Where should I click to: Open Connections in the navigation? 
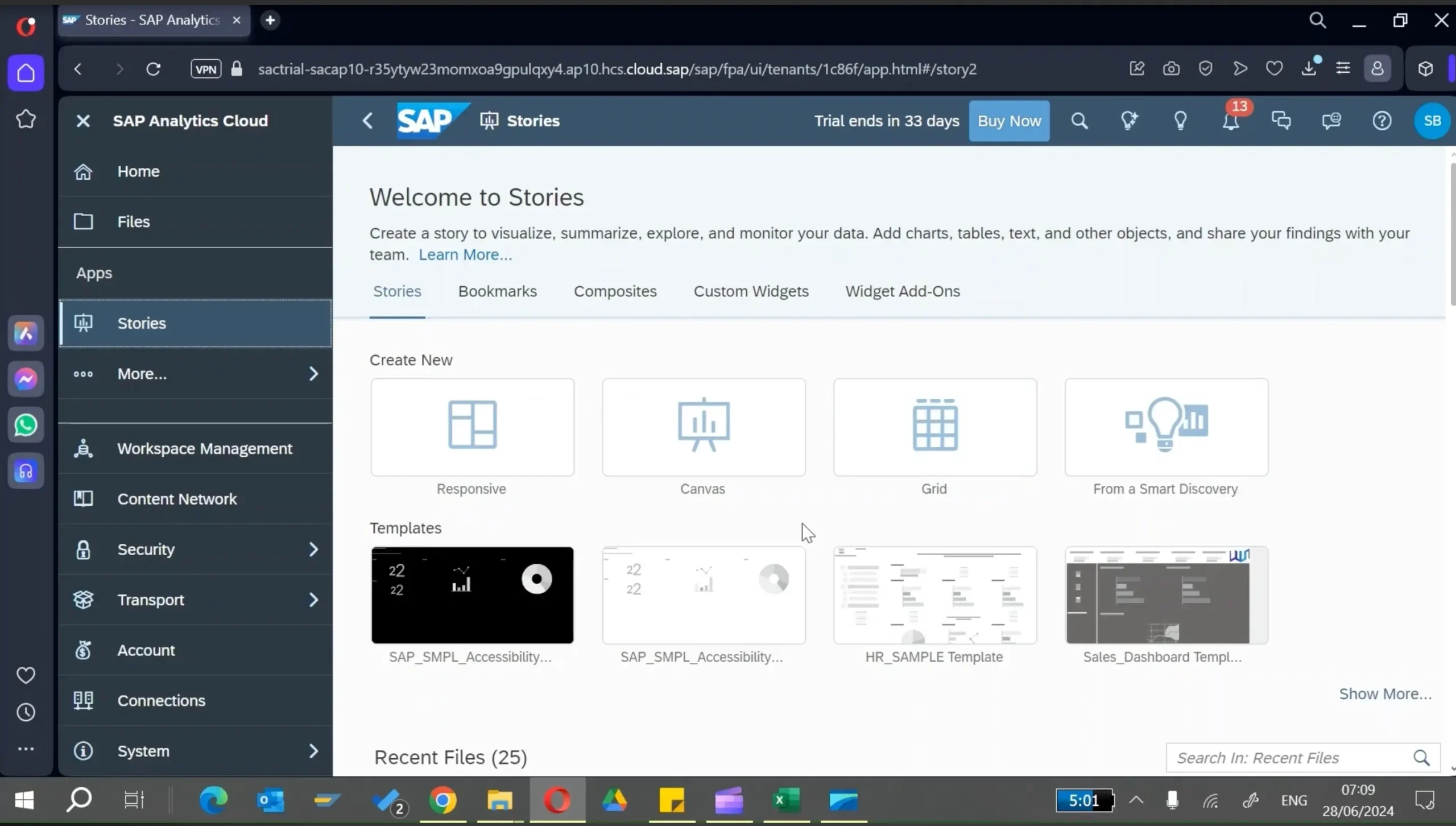(x=195, y=700)
